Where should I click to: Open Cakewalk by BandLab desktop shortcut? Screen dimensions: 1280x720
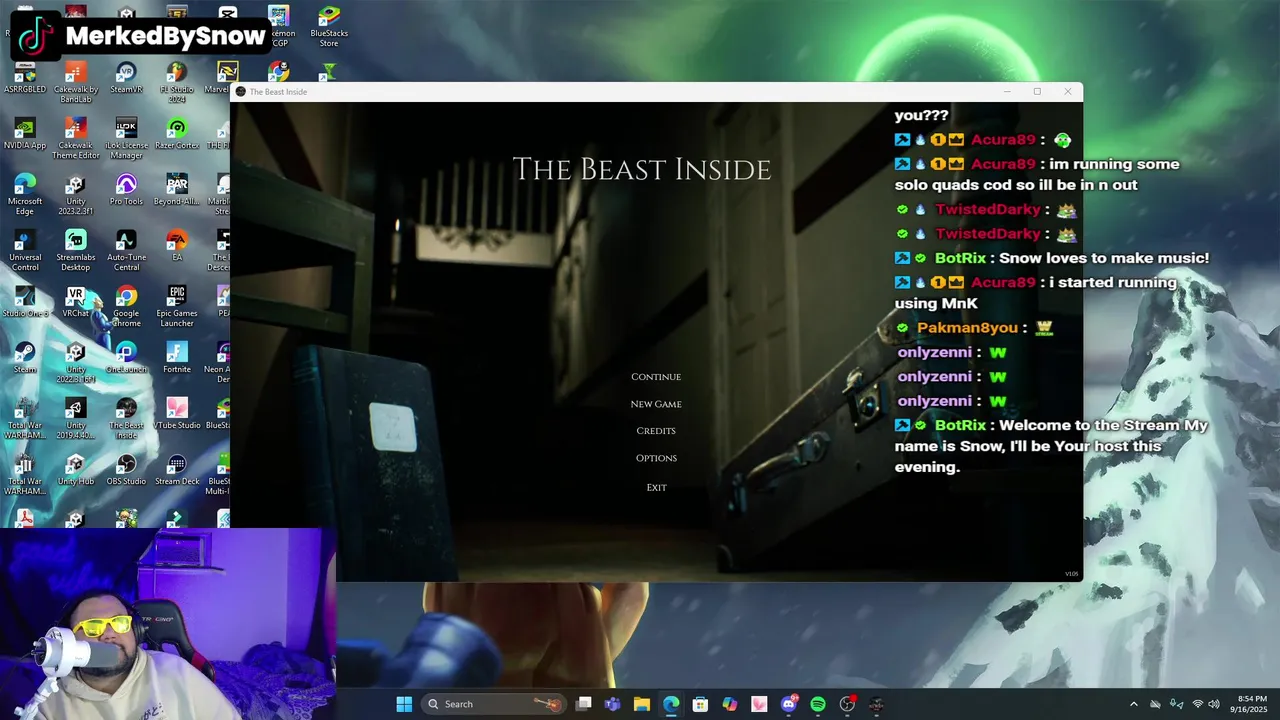click(76, 81)
